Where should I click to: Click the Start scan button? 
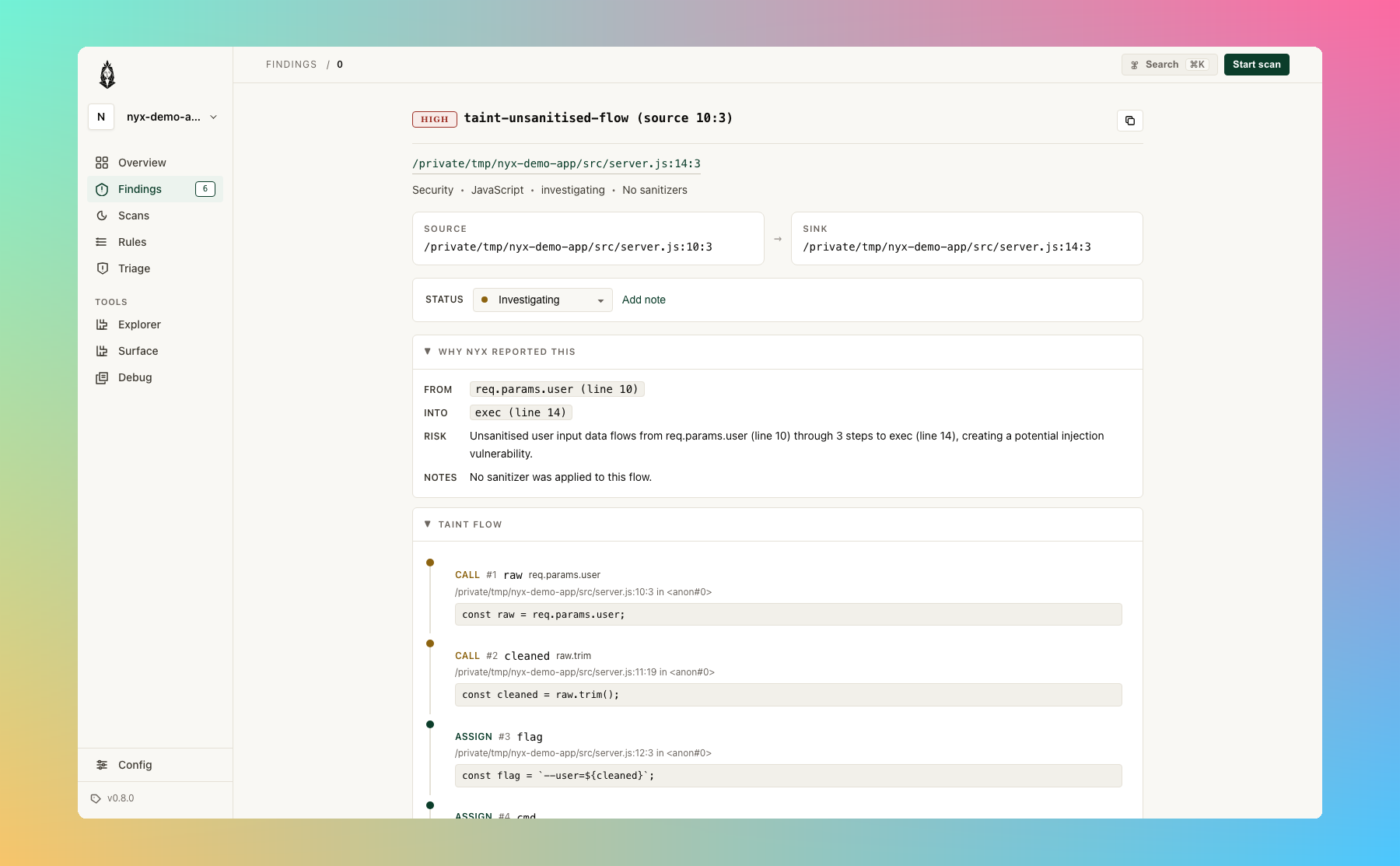pos(1256,65)
